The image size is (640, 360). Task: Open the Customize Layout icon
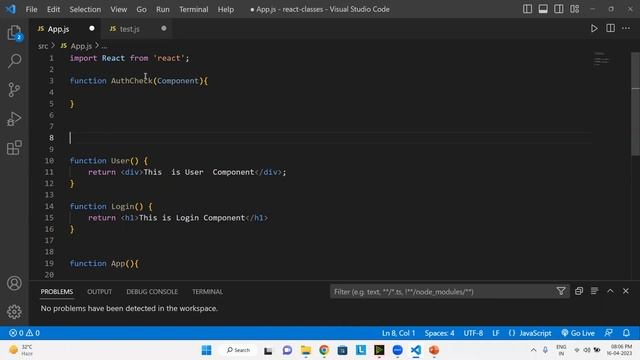(x=575, y=9)
